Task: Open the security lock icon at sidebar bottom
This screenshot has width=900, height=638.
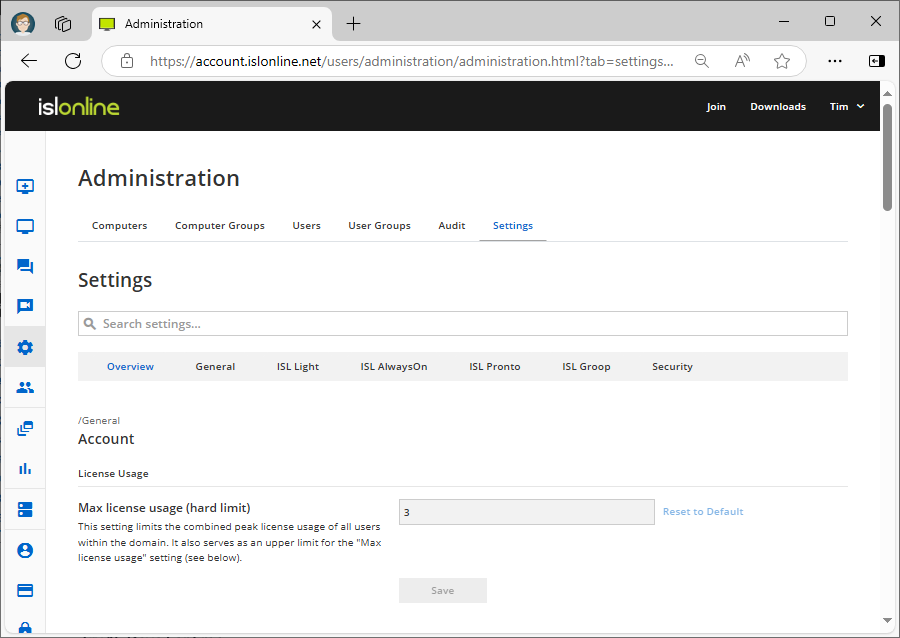Action: pos(25,628)
